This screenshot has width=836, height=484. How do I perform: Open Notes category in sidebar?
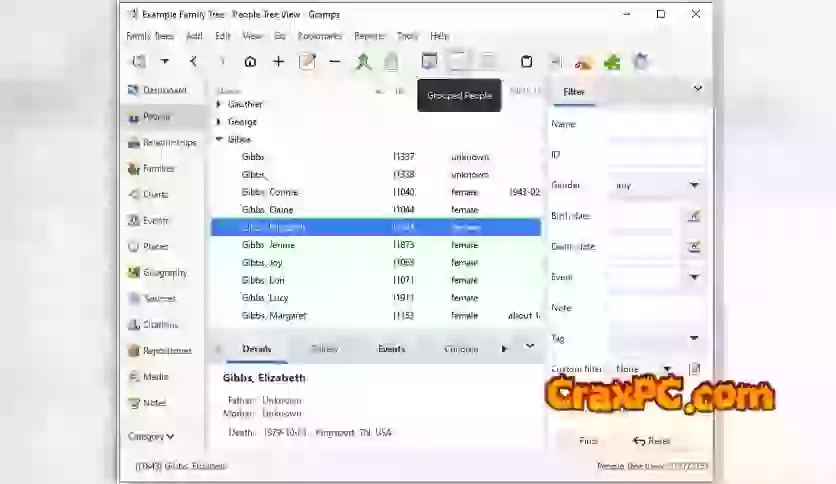coord(163,403)
